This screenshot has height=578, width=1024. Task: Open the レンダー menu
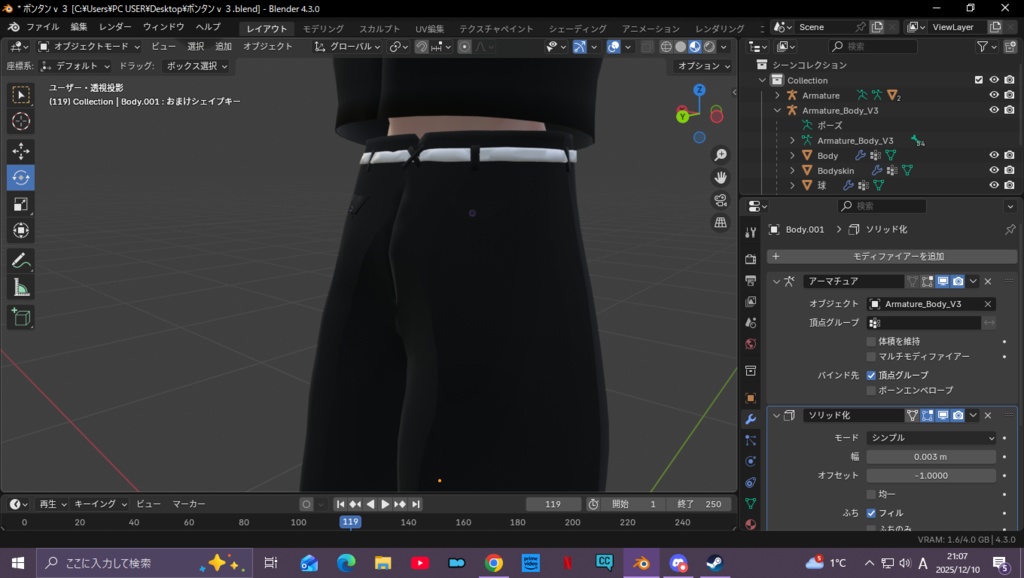[115, 27]
